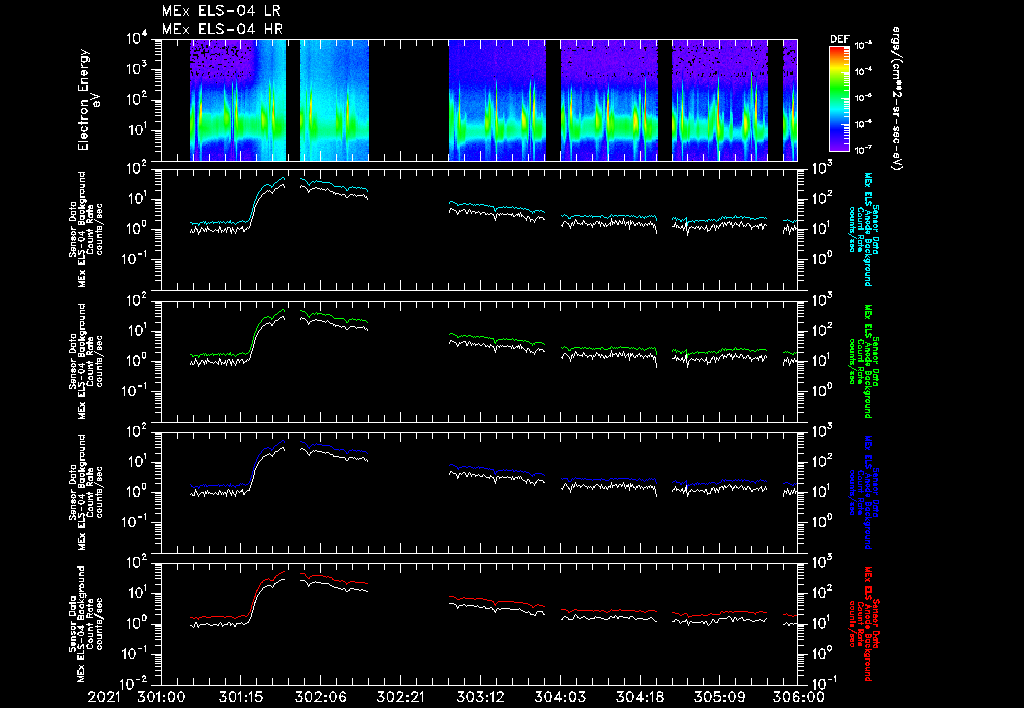Click the left axis title of the cyan curve panel
This screenshot has height=708, width=1024.
tap(86, 229)
